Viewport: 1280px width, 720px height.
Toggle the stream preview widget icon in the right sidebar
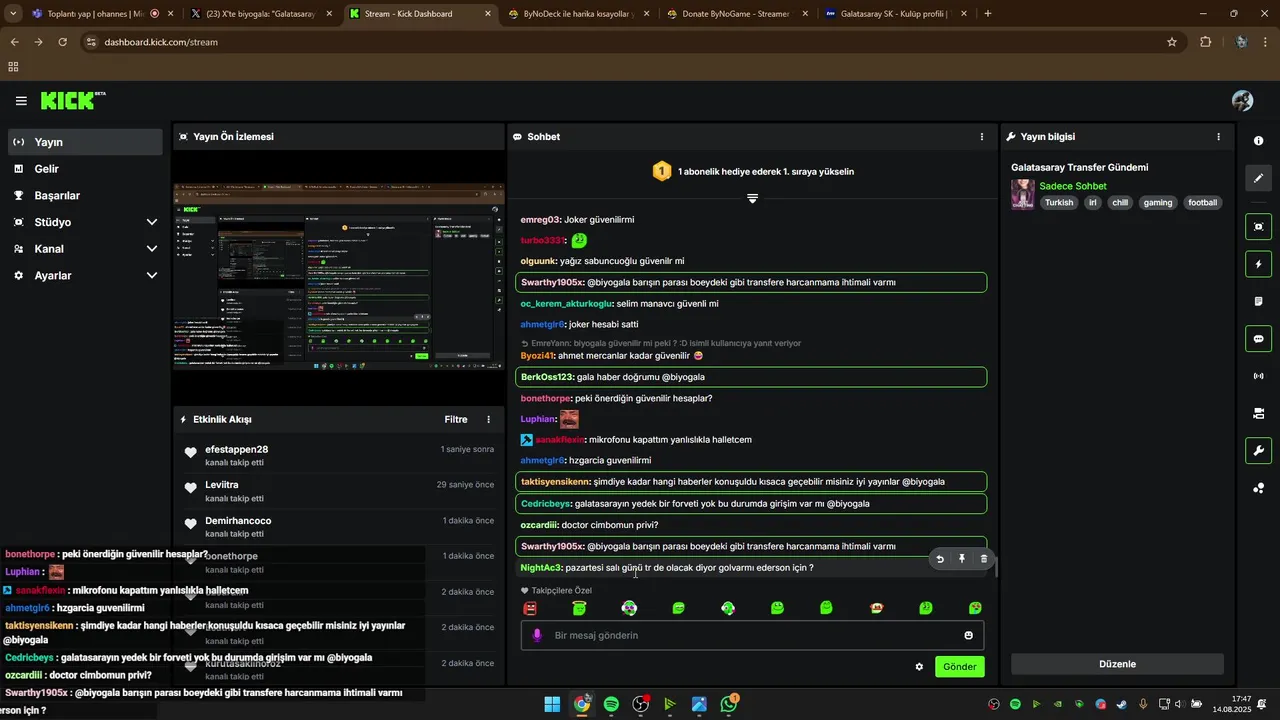[1258, 227]
